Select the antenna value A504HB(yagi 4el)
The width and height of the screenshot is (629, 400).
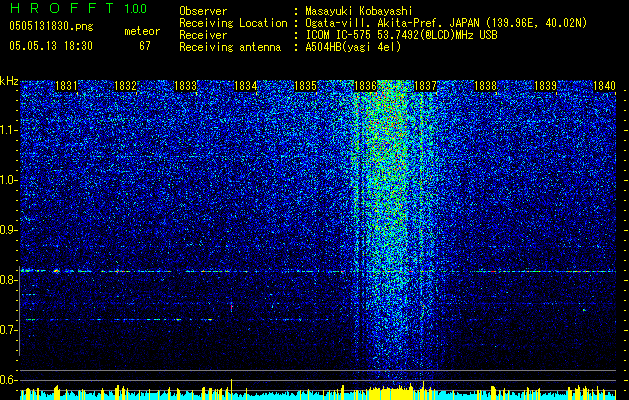tap(353, 47)
